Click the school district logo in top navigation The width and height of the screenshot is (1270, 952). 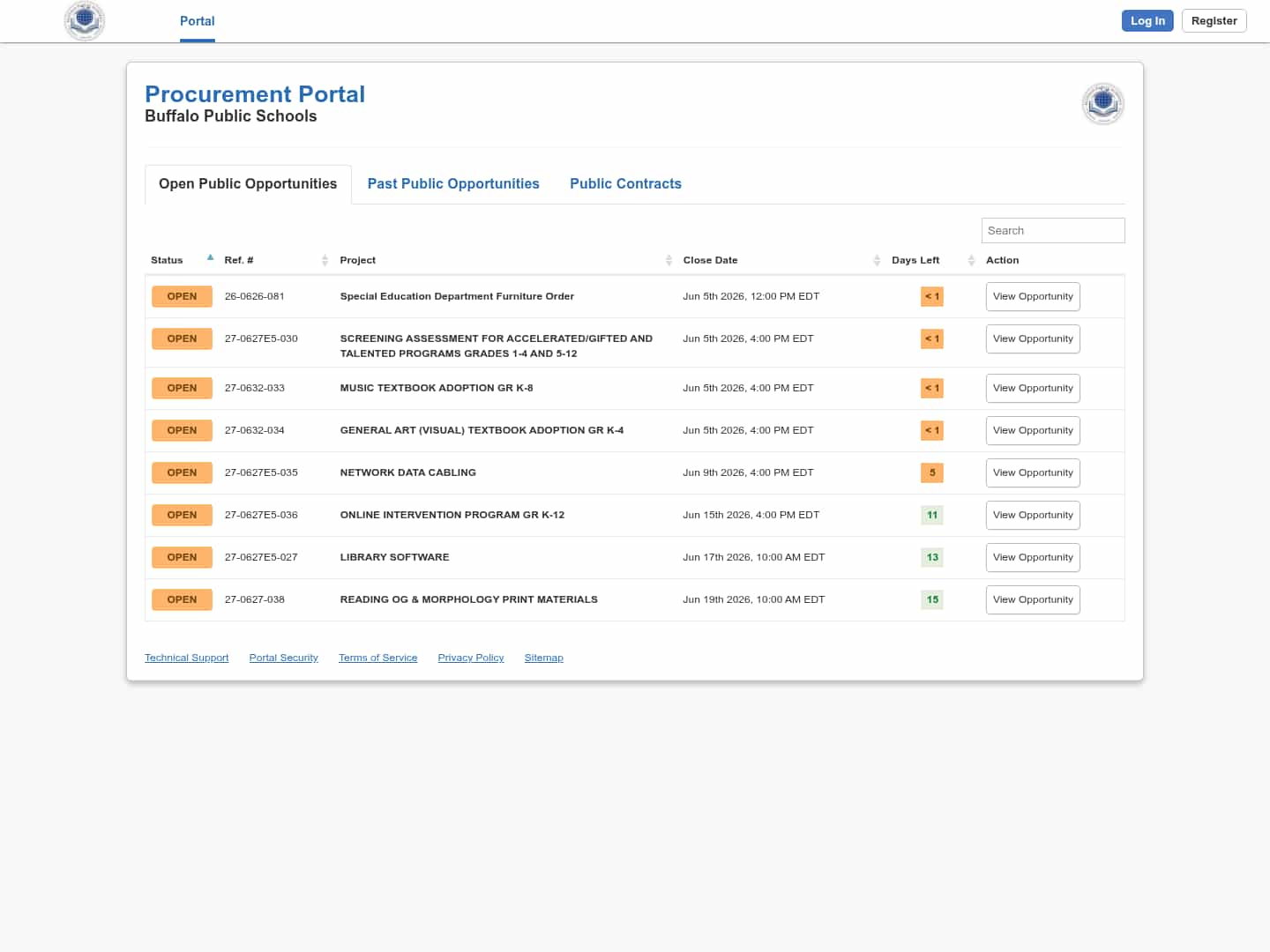tap(85, 20)
